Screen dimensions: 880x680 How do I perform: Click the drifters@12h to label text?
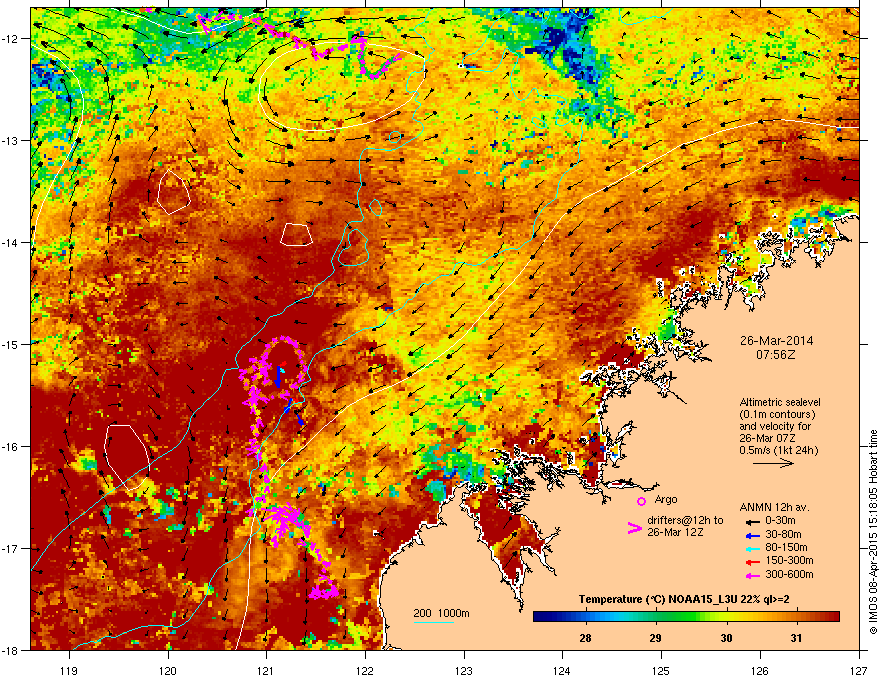[x=685, y=520]
